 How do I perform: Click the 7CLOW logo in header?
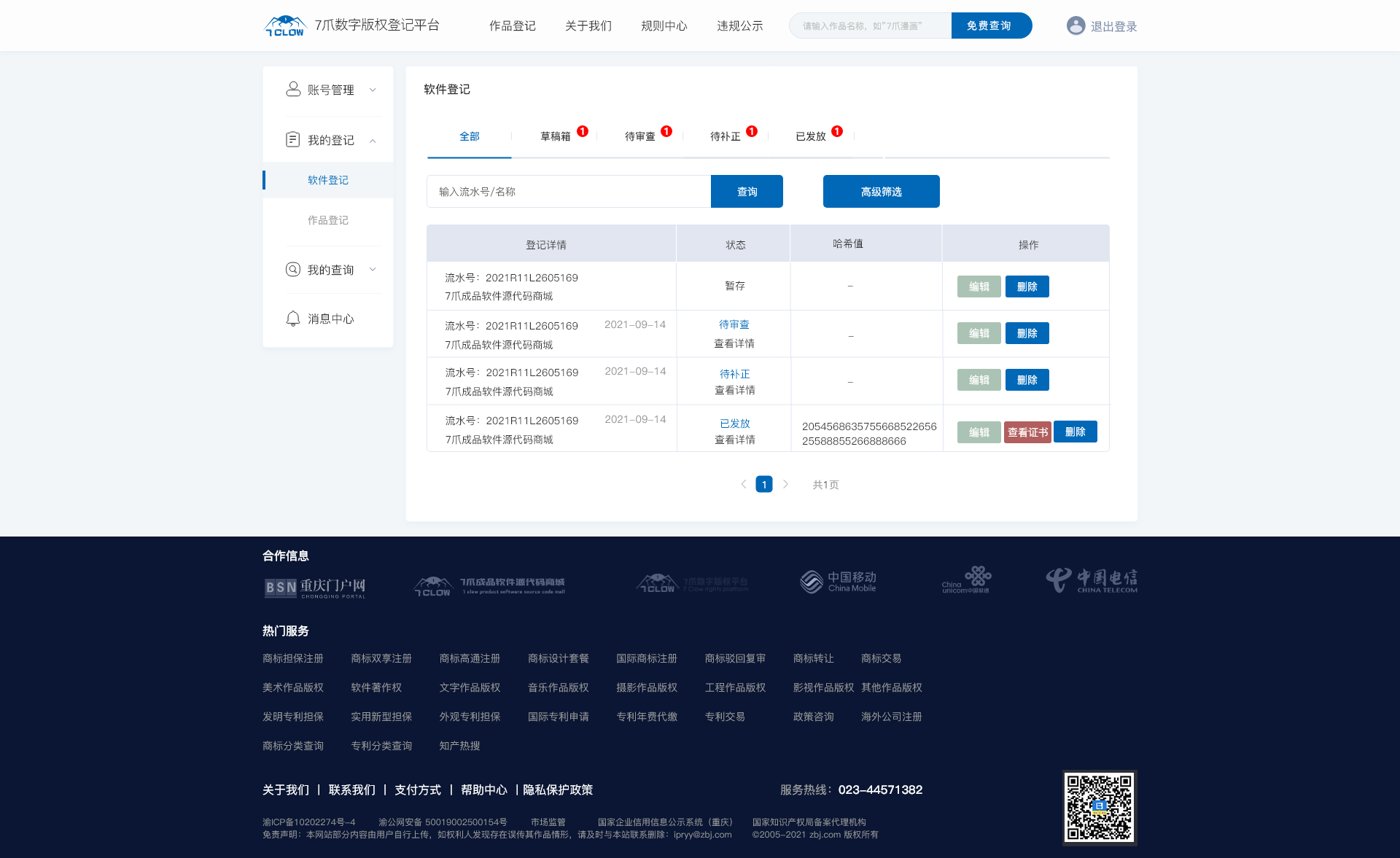tap(284, 26)
